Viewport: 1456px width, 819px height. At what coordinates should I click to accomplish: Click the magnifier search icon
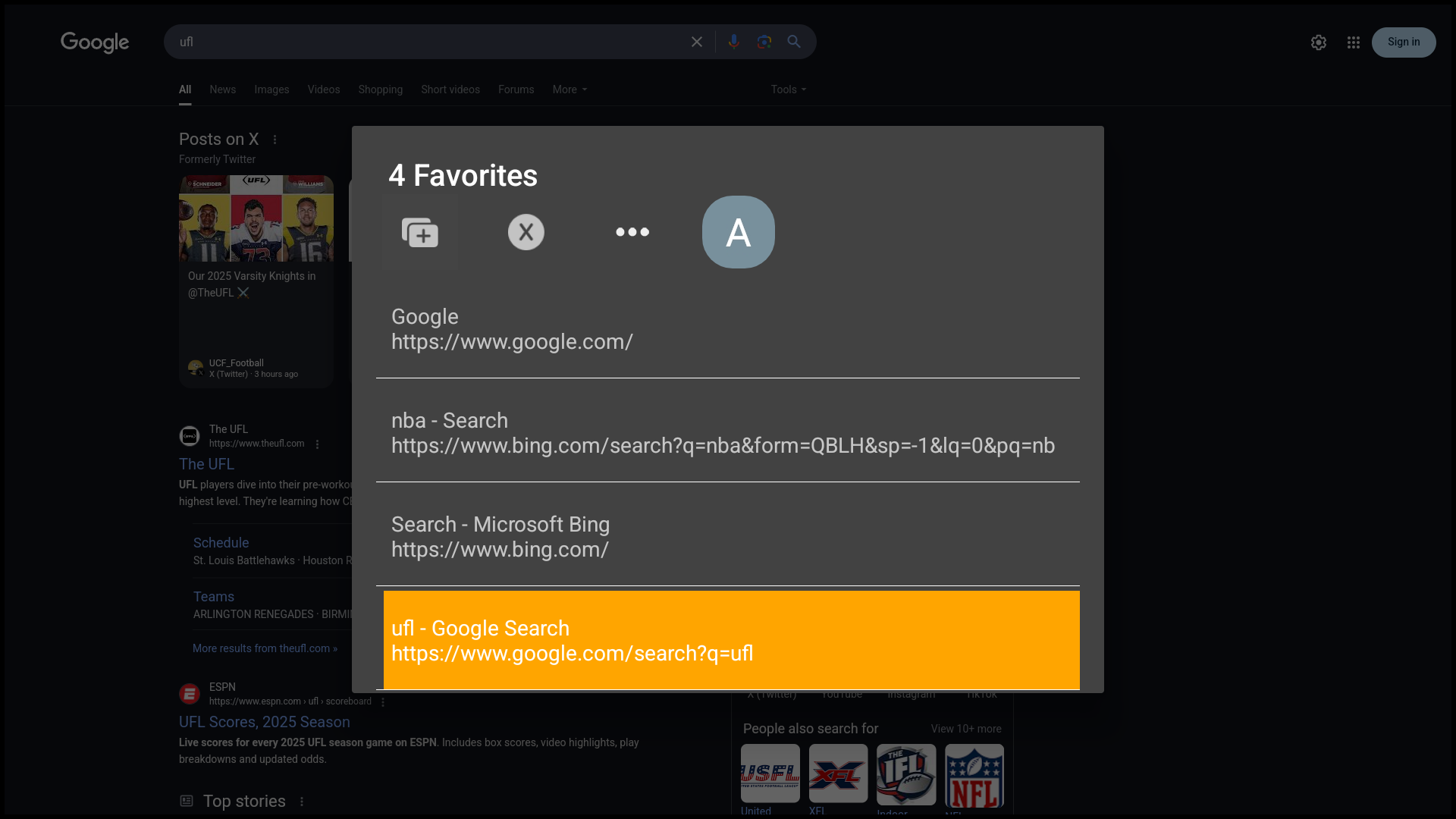pos(794,42)
